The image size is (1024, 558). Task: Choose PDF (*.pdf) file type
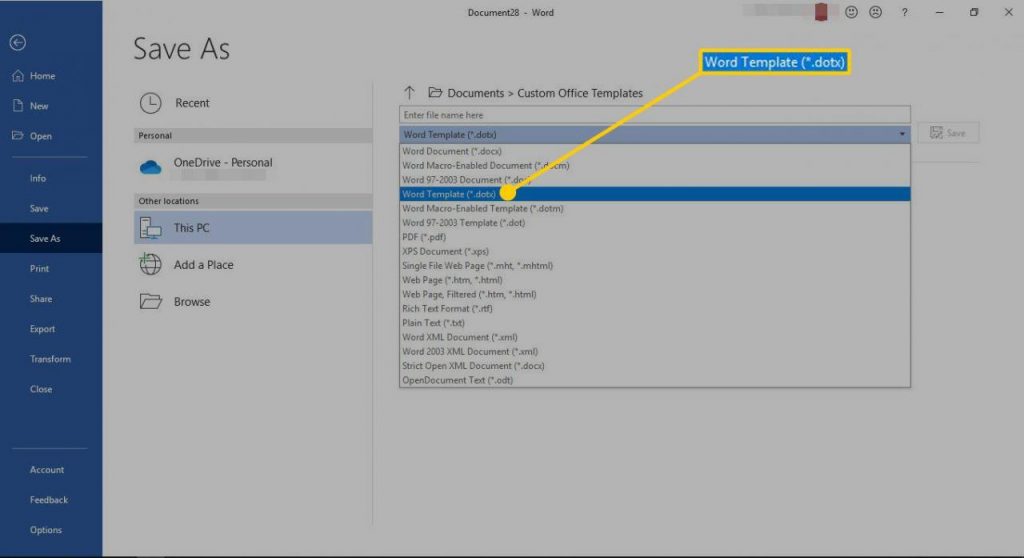coord(654,237)
